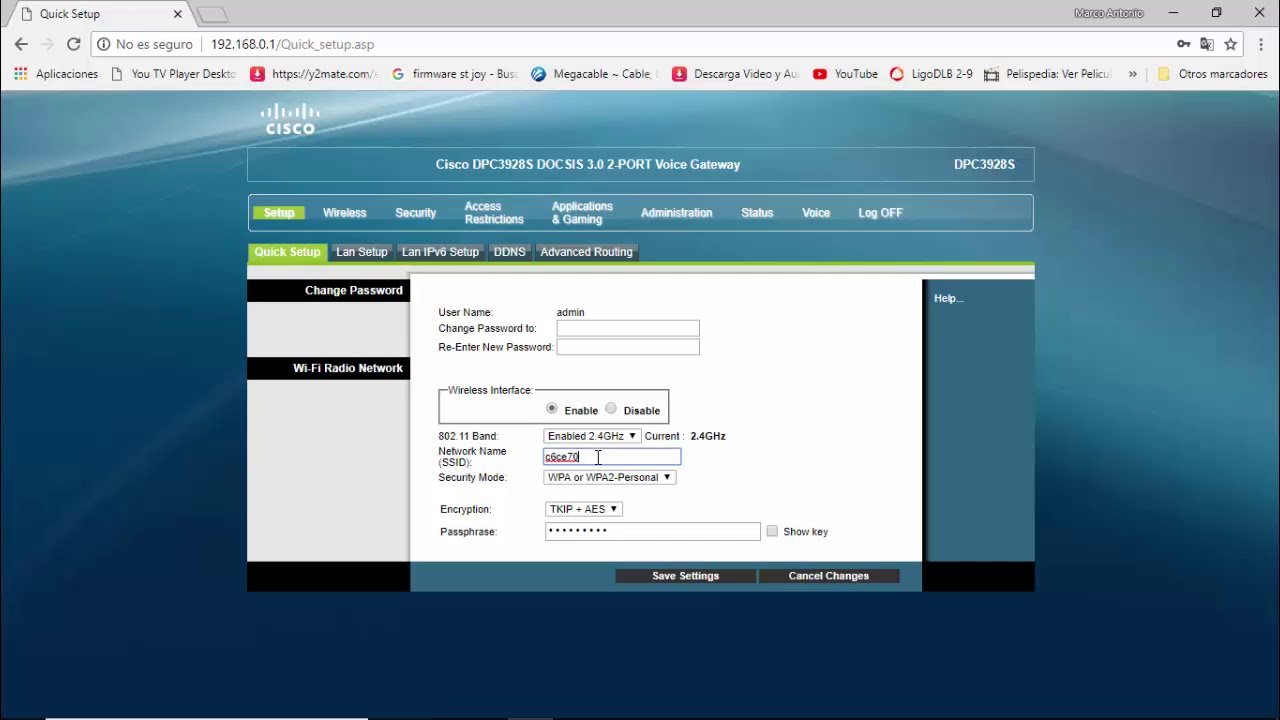Open Access Restrictions menu
The height and width of the screenshot is (720, 1280).
tap(494, 213)
